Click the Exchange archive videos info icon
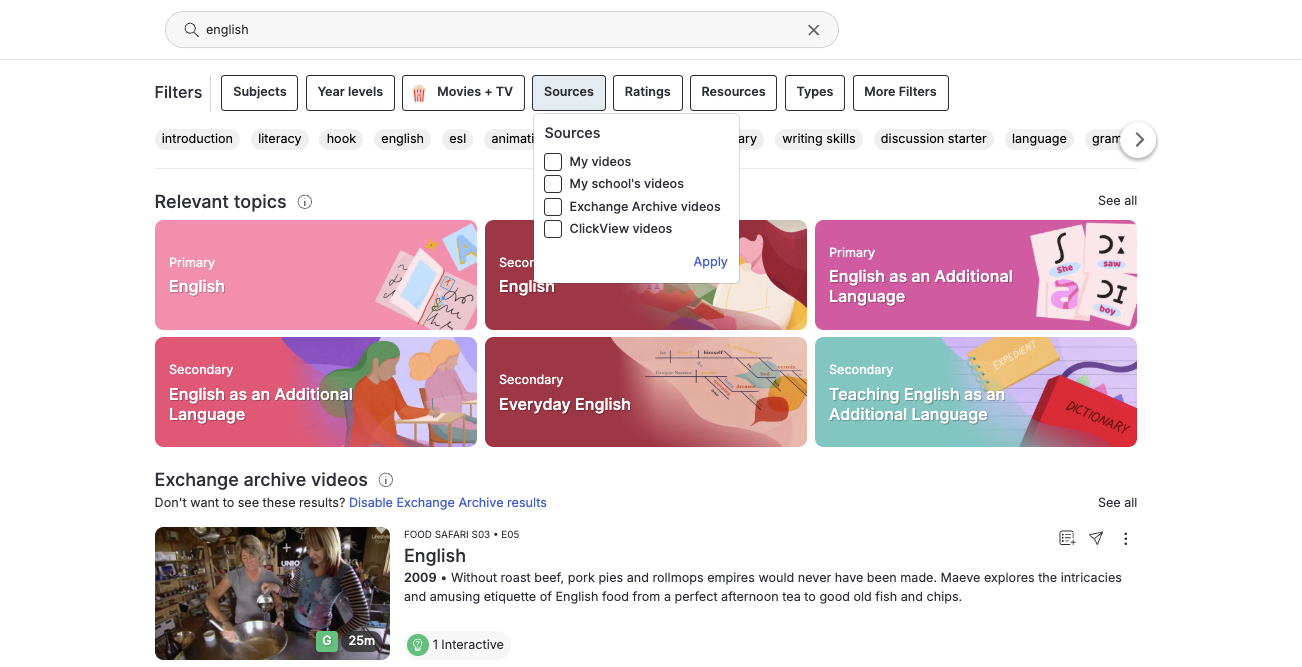1302x667 pixels. coord(386,480)
